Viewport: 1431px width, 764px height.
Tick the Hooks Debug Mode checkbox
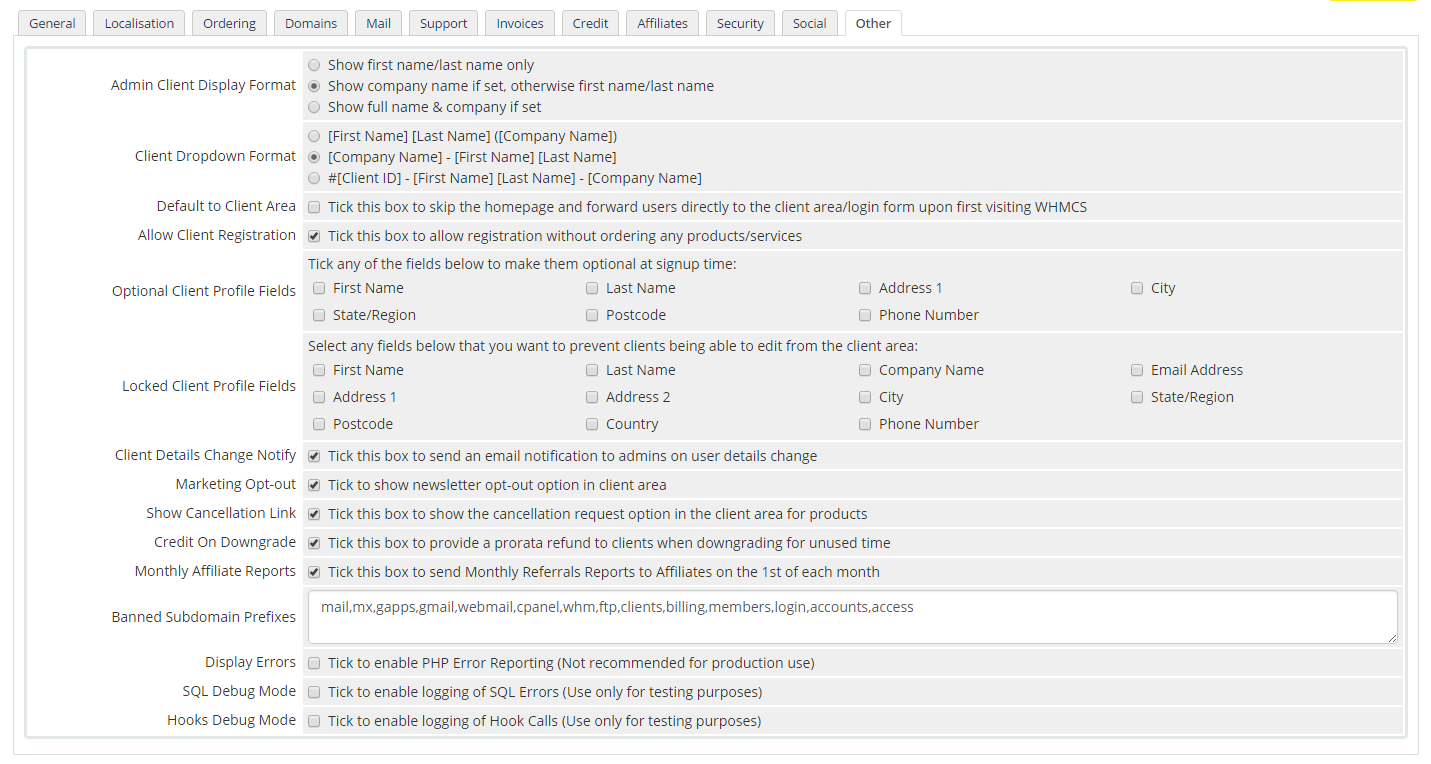315,721
